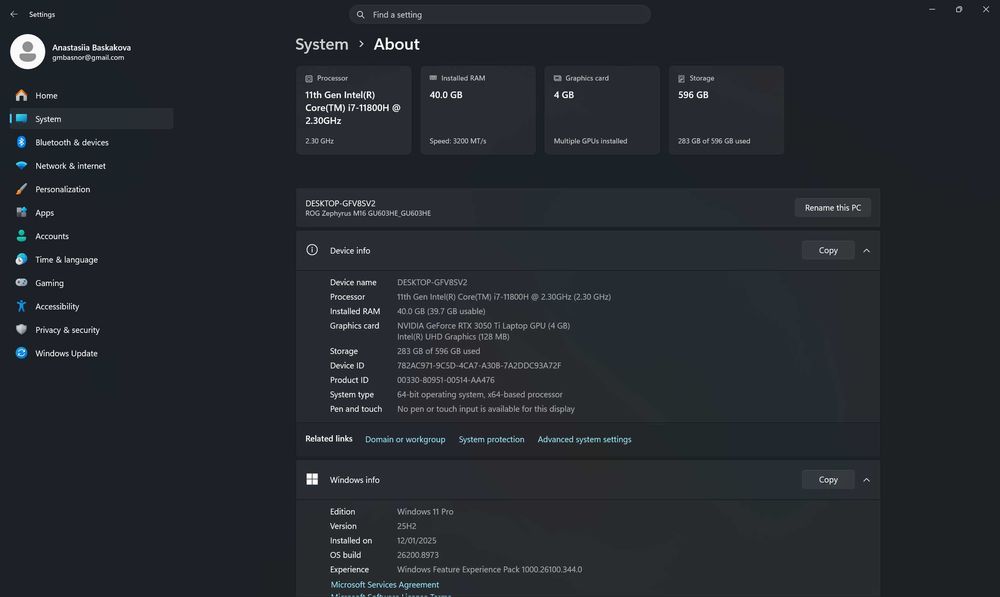Click the Installed on date 12/01/2025
This screenshot has width=1000, height=597.
point(416,540)
